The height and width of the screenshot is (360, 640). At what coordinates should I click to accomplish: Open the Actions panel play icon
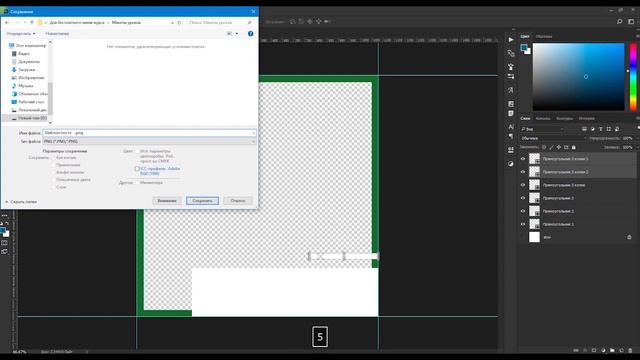click(x=511, y=40)
